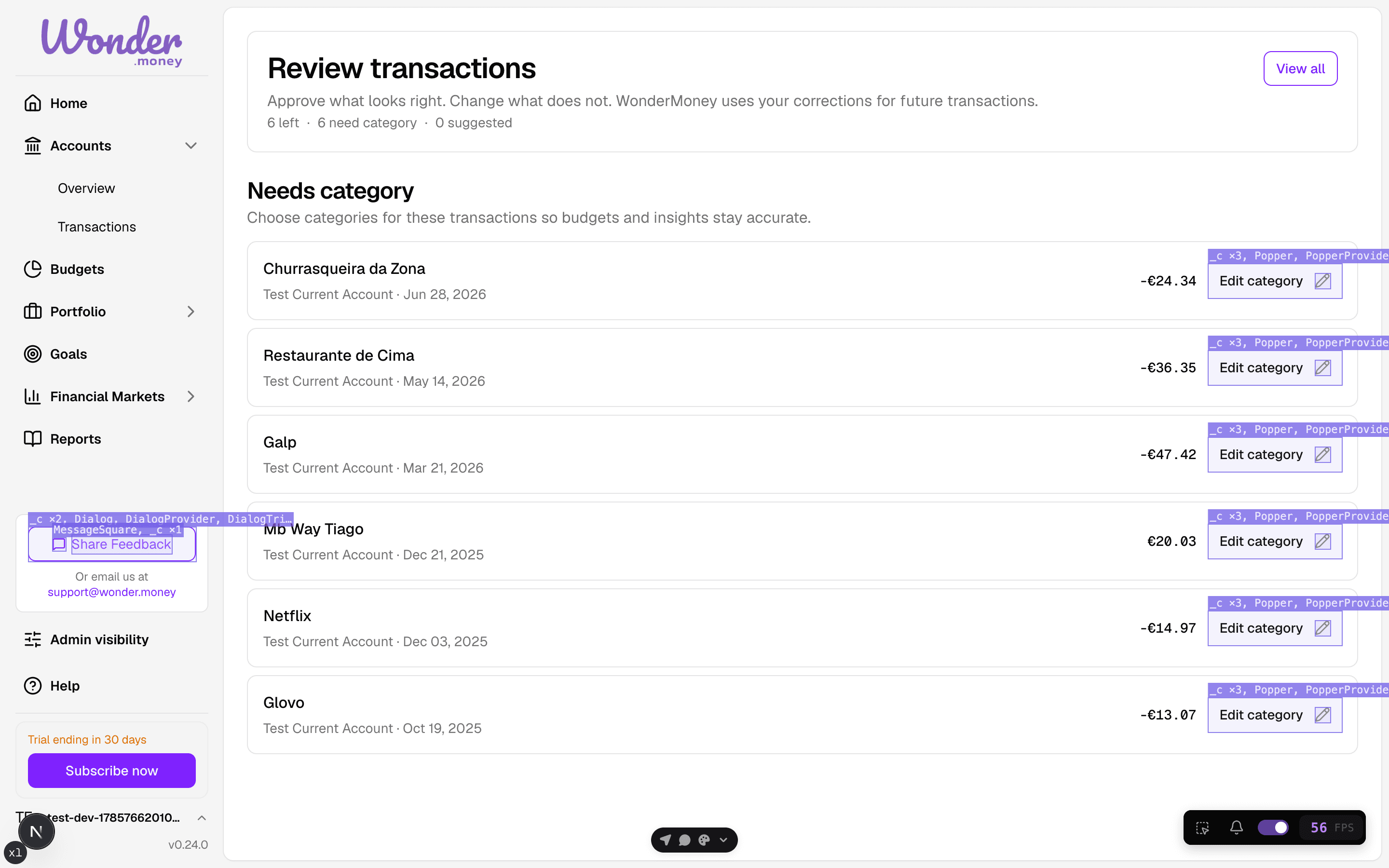Click the Budgets pie chart icon

coord(33,269)
